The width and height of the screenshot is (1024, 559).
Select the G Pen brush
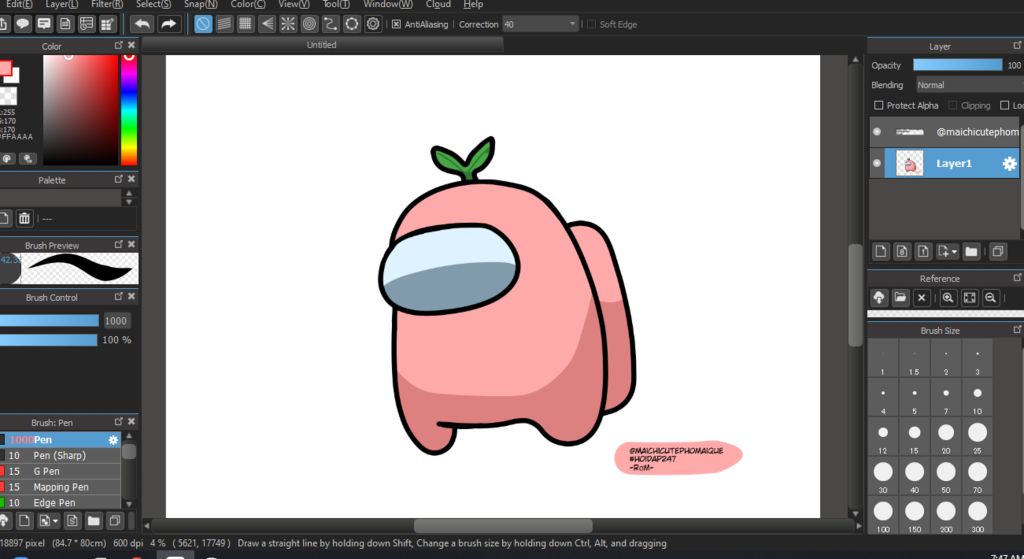60,471
